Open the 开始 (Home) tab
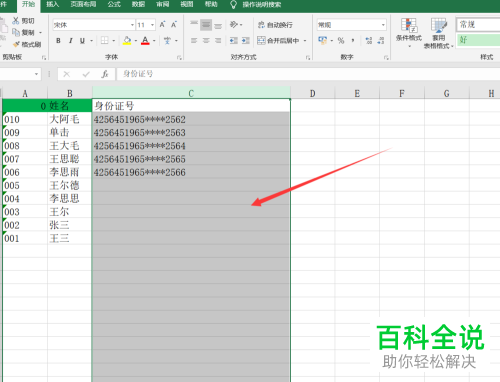Viewport: 500px width, 382px height. click(x=28, y=4)
